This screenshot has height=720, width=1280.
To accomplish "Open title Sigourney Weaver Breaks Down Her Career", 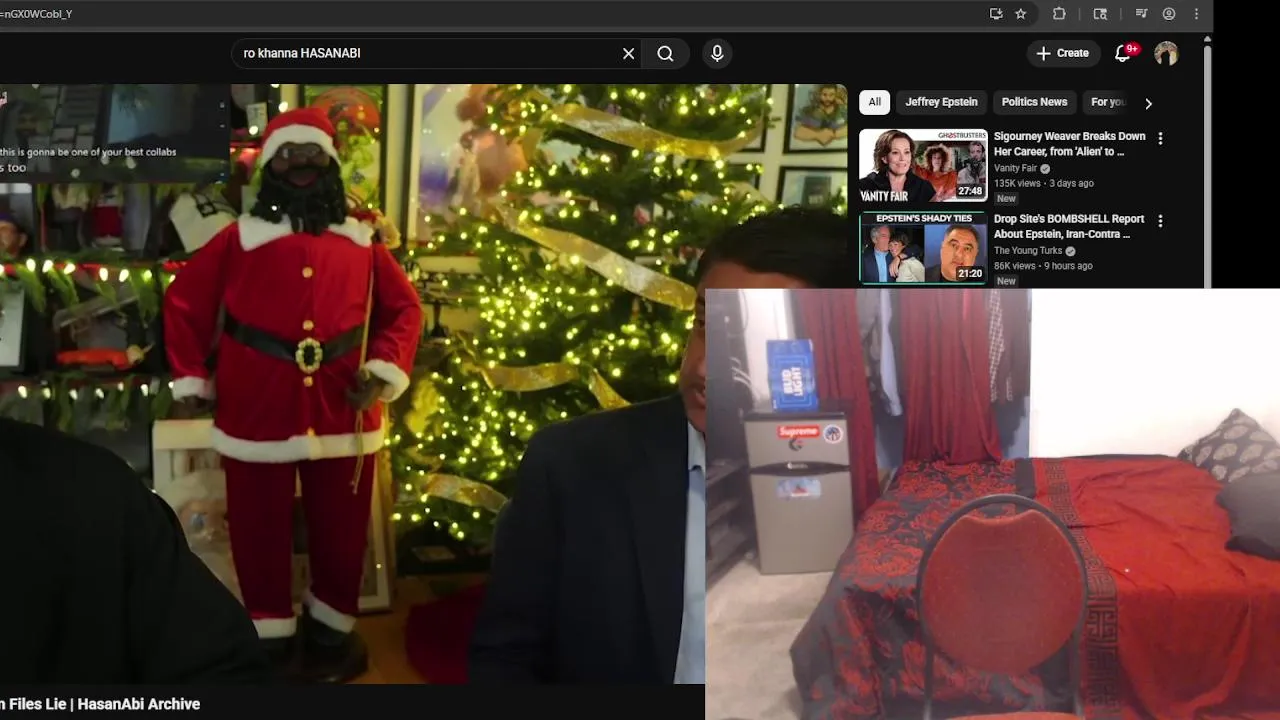I will 1069,144.
